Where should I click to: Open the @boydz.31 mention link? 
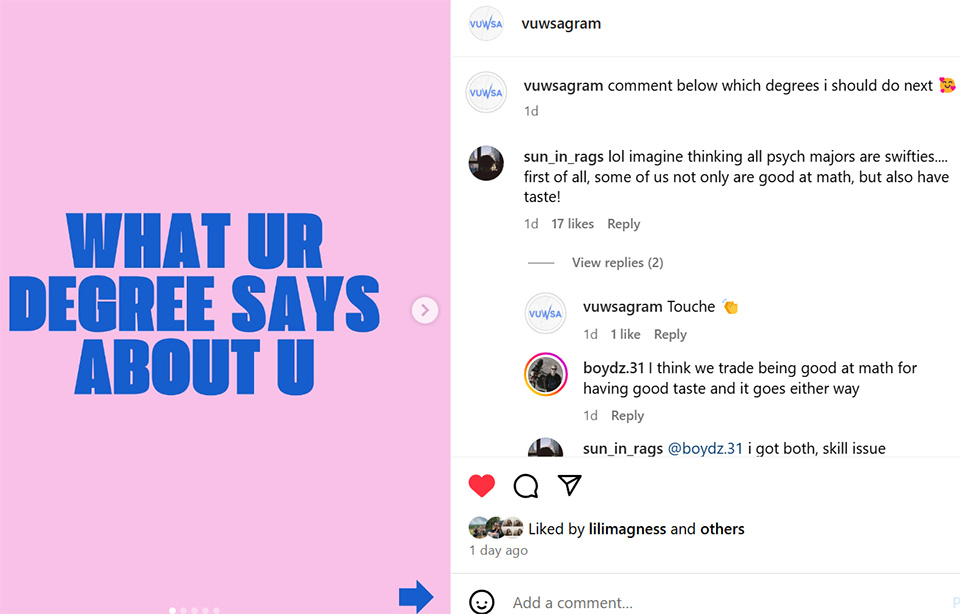[x=705, y=448]
